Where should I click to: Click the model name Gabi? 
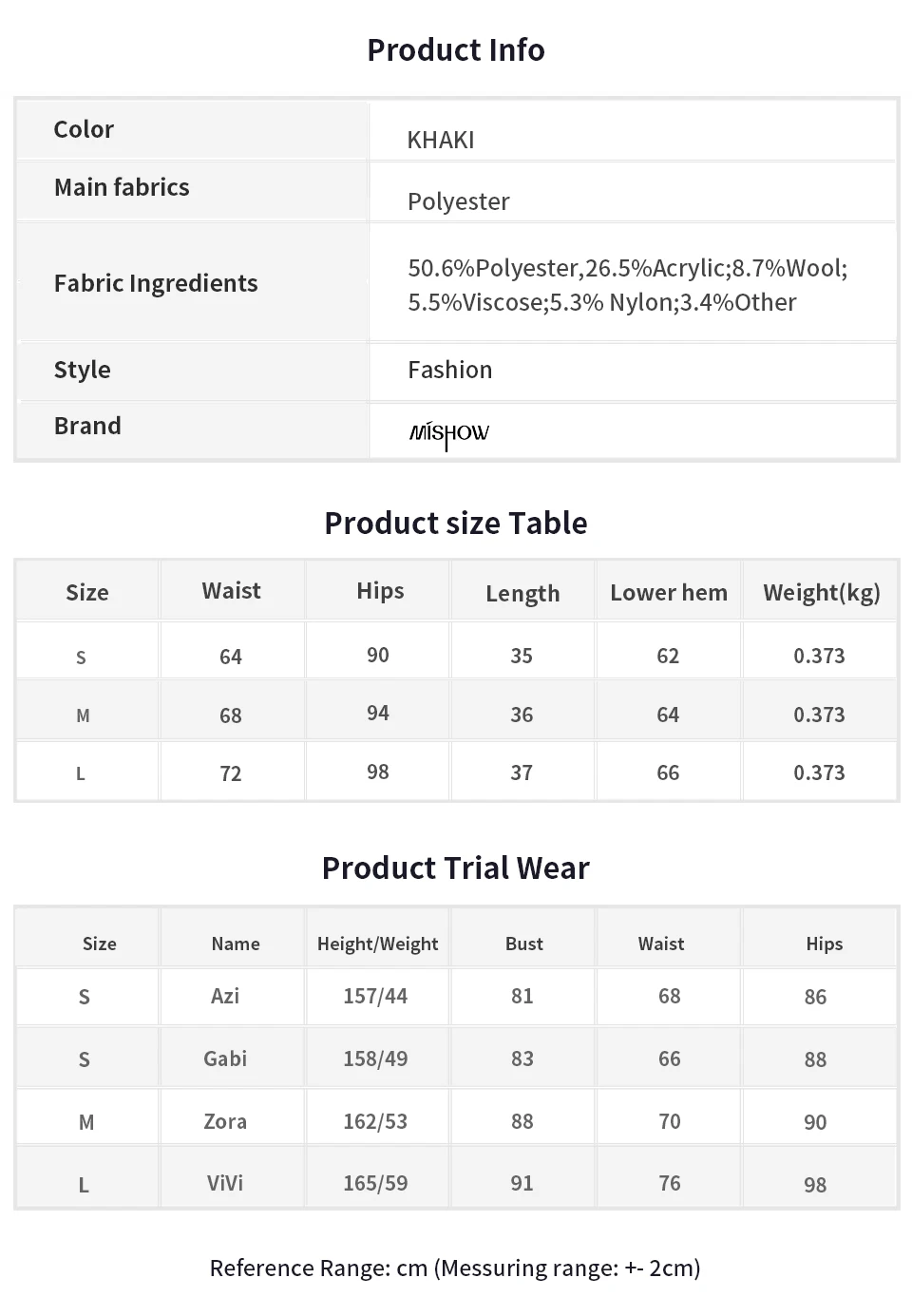tap(225, 1059)
